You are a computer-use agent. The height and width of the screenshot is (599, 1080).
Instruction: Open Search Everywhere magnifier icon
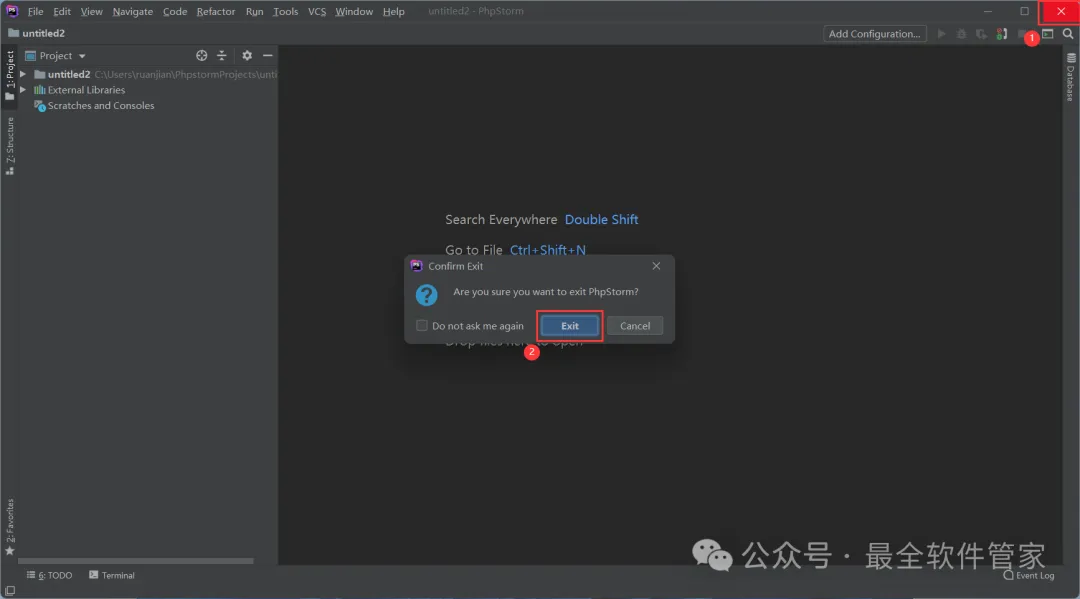coord(1068,33)
